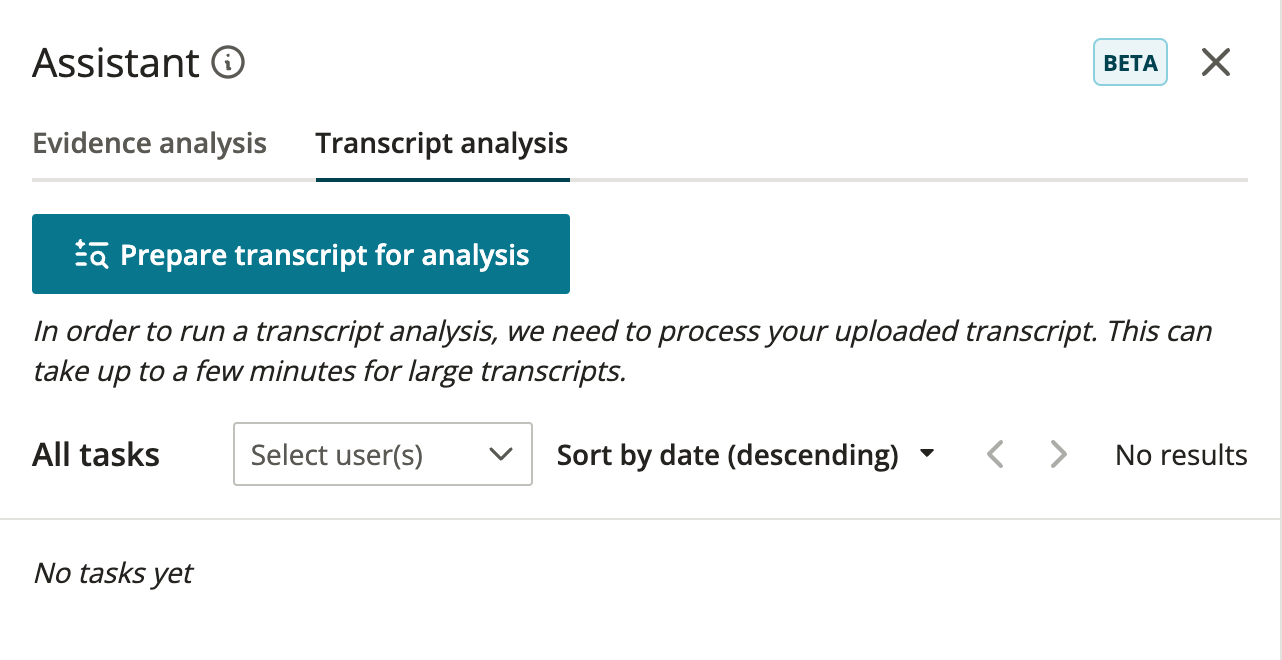Select the Transcript analysis tab
This screenshot has height=660, width=1282.
442,143
